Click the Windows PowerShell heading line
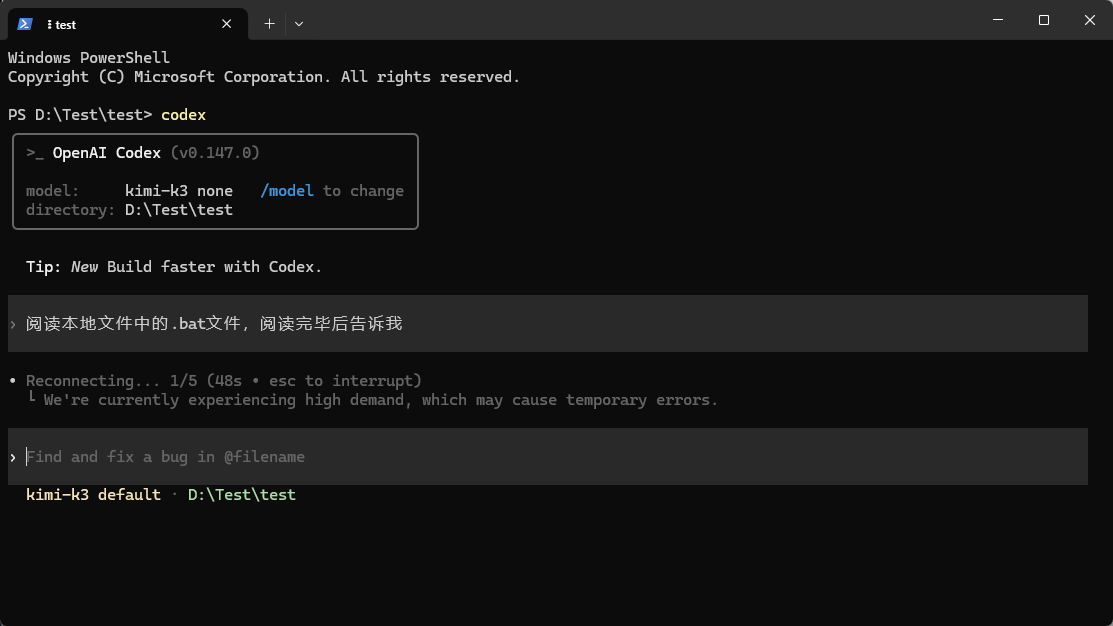 pos(89,57)
